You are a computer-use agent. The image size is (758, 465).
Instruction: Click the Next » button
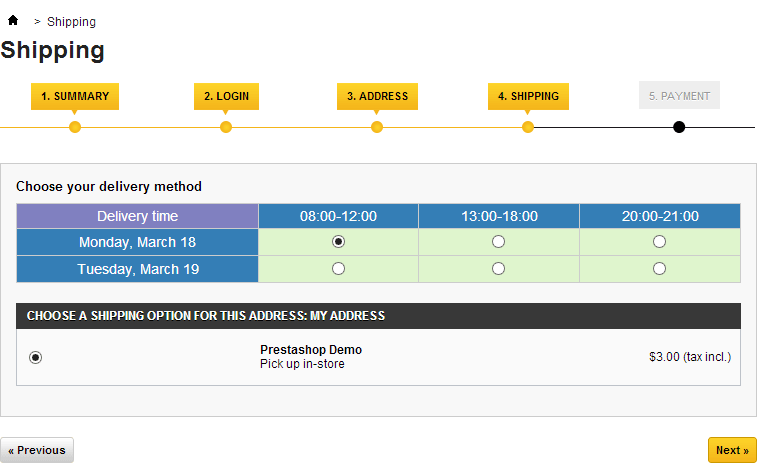tap(732, 450)
